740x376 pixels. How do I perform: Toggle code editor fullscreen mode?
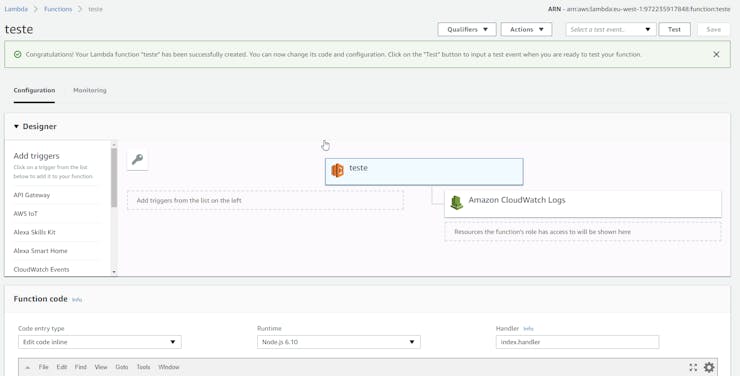693,367
